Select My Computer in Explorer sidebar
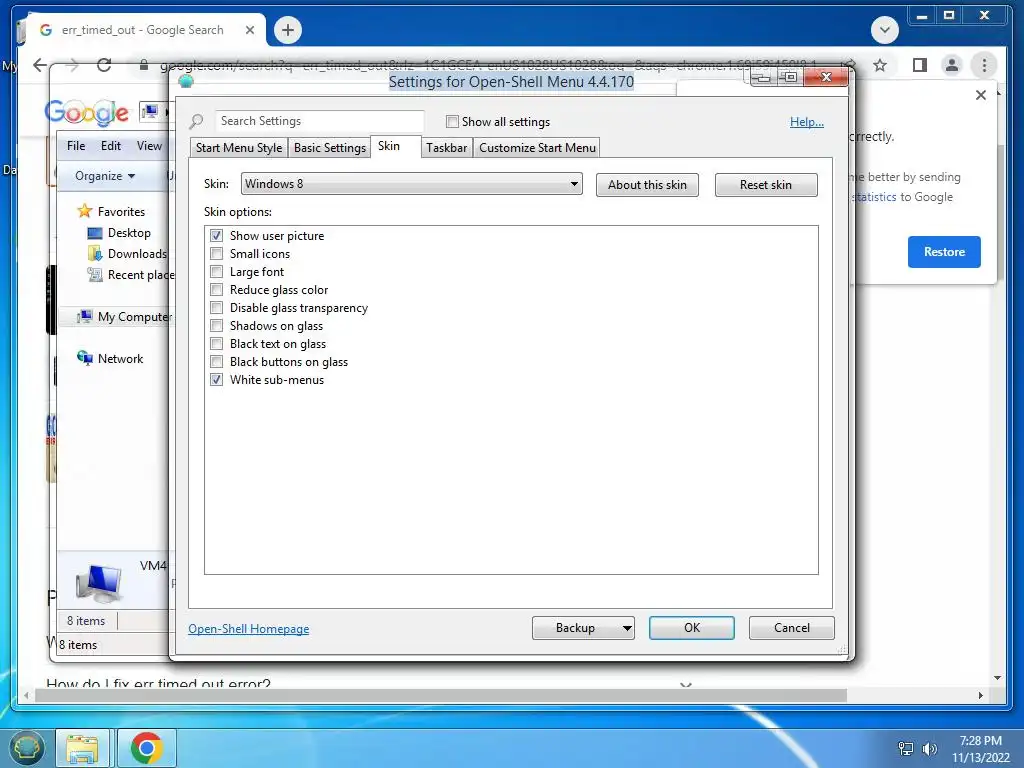The width and height of the screenshot is (1024, 768). click(124, 317)
